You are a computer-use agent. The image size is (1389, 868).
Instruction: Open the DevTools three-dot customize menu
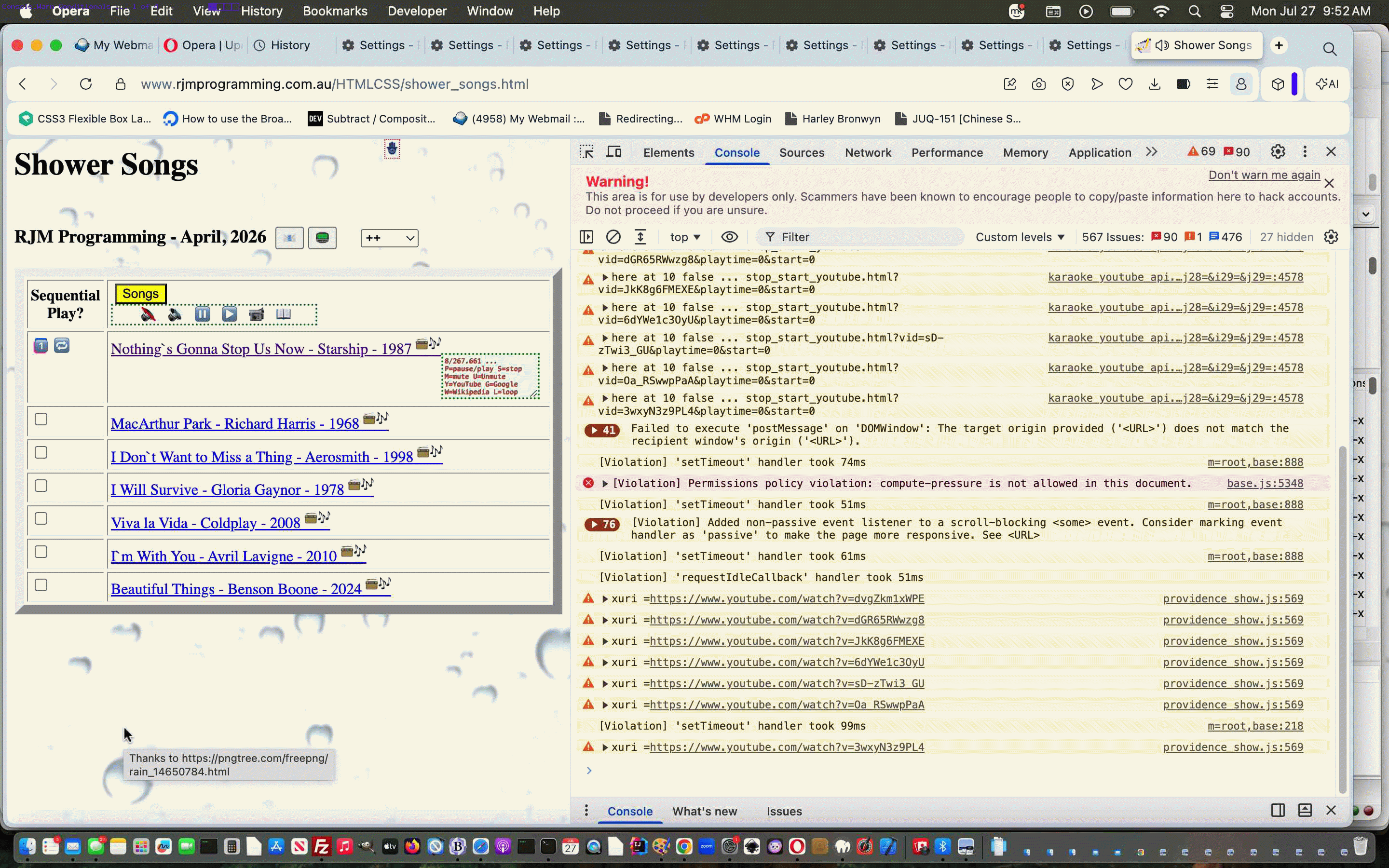[x=1305, y=152]
